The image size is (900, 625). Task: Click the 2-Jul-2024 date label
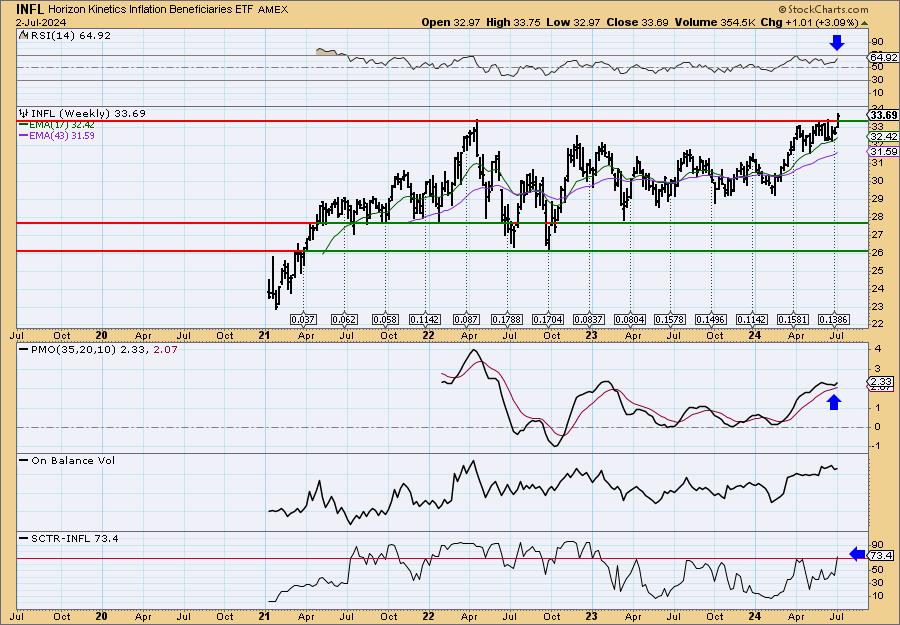pyautogui.click(x=41, y=23)
